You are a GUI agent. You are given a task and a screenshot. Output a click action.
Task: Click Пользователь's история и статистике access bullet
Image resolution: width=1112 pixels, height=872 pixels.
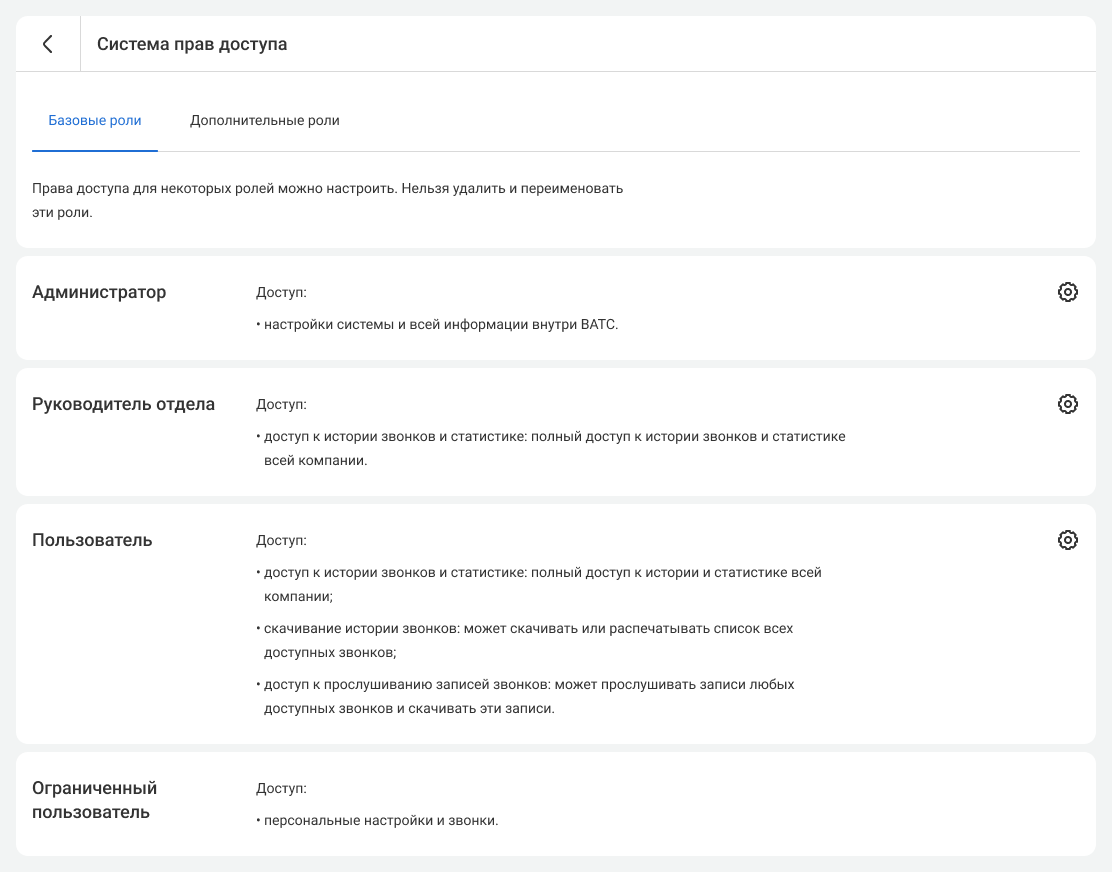[x=542, y=584]
